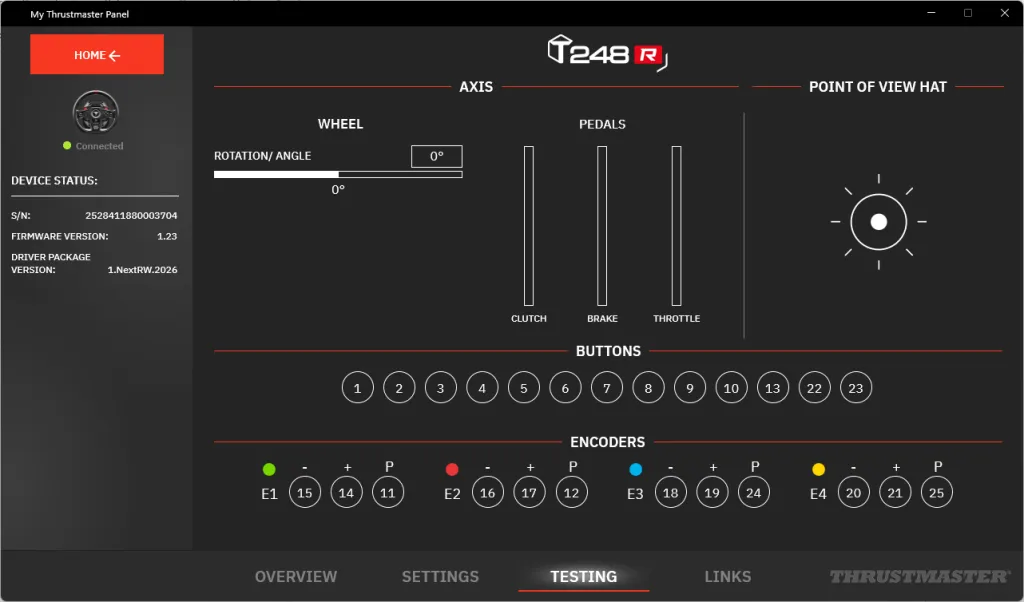Click E1 push indicator 11

[388, 492]
